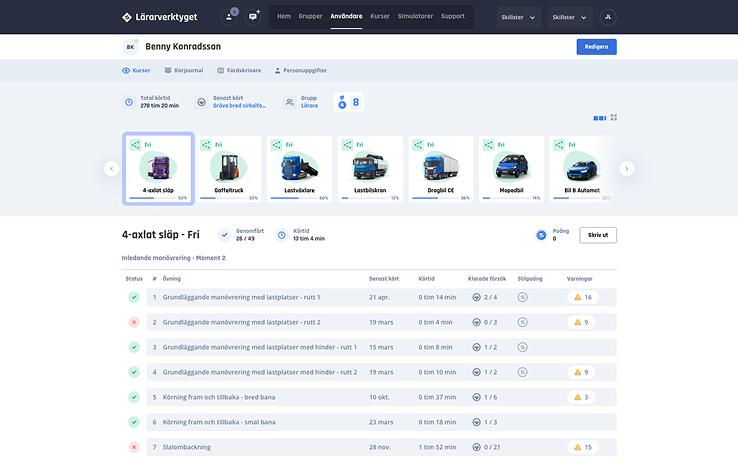Toggle green status check on exercise 1
Image resolution: width=738 pixels, height=472 pixels.
coord(134,297)
